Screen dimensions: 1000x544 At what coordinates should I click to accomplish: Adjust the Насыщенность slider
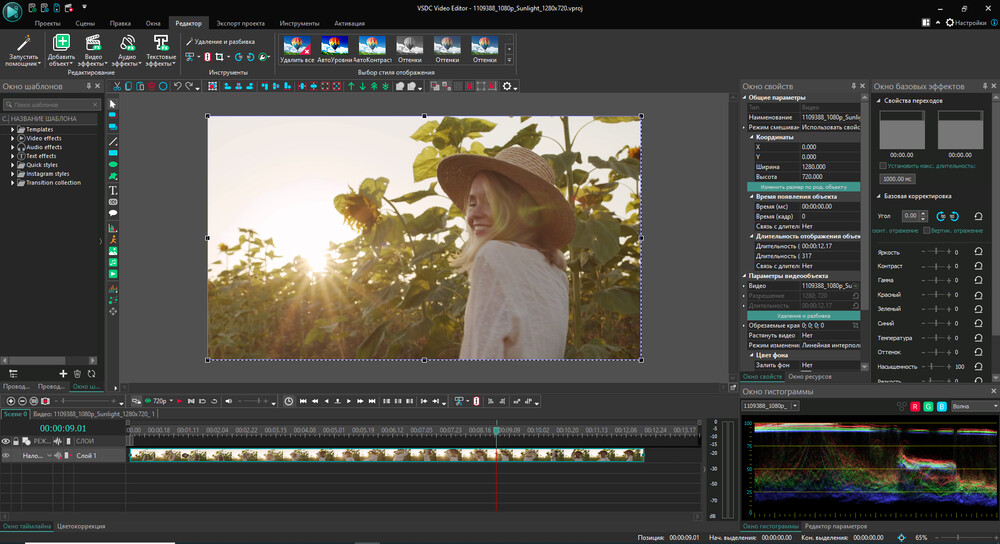(x=936, y=367)
